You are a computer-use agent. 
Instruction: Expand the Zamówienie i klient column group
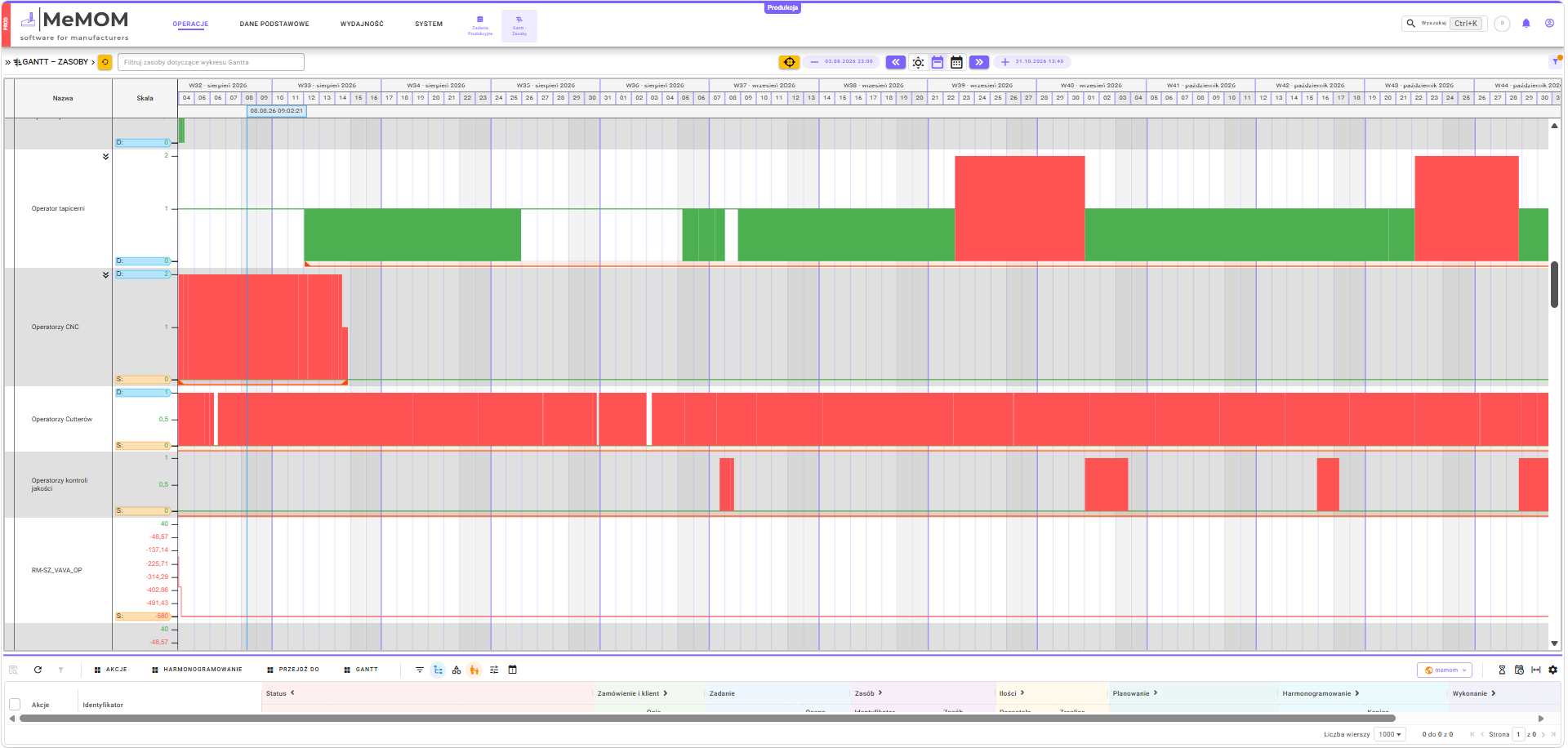[x=666, y=693]
